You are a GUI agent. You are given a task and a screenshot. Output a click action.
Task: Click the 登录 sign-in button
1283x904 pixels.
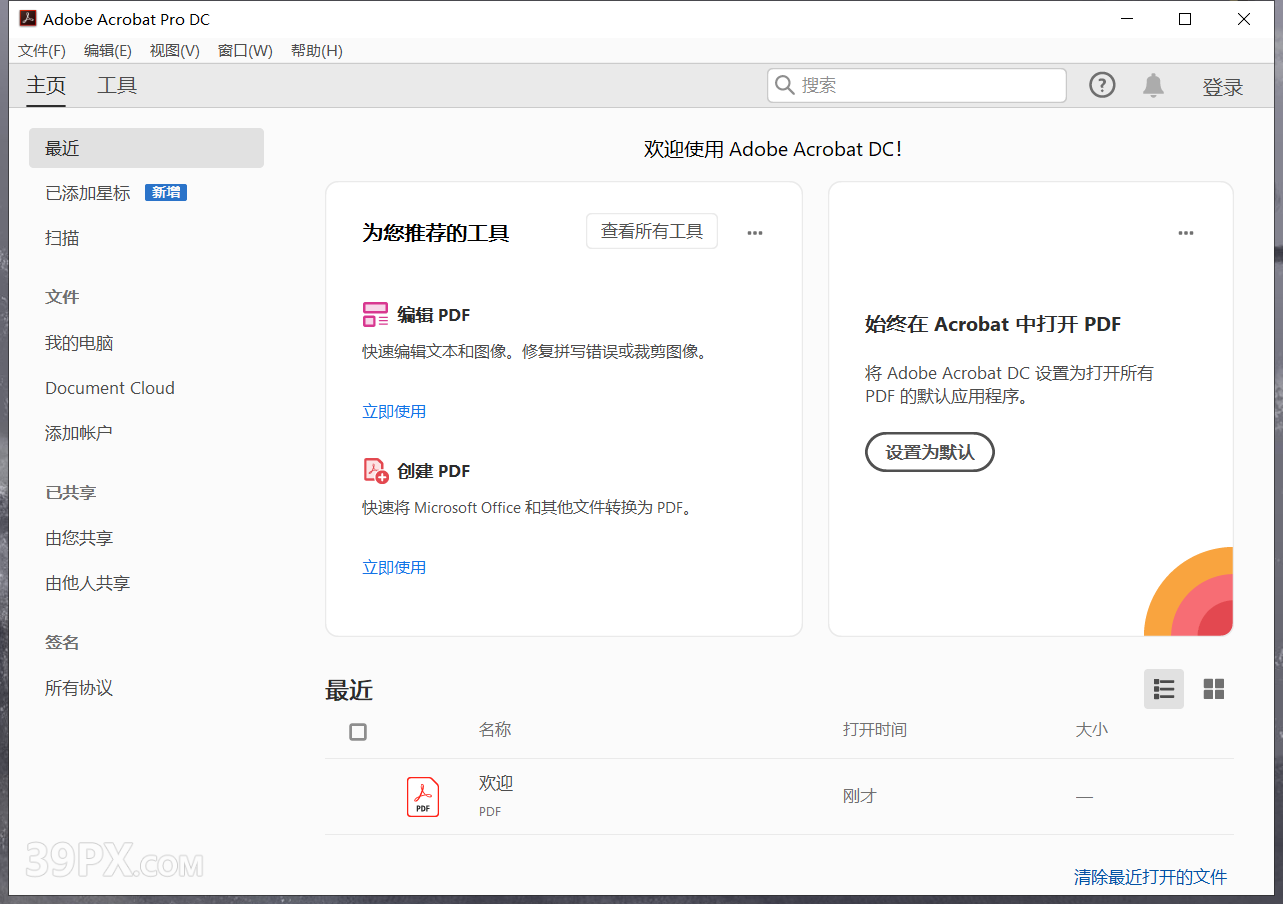click(1223, 87)
